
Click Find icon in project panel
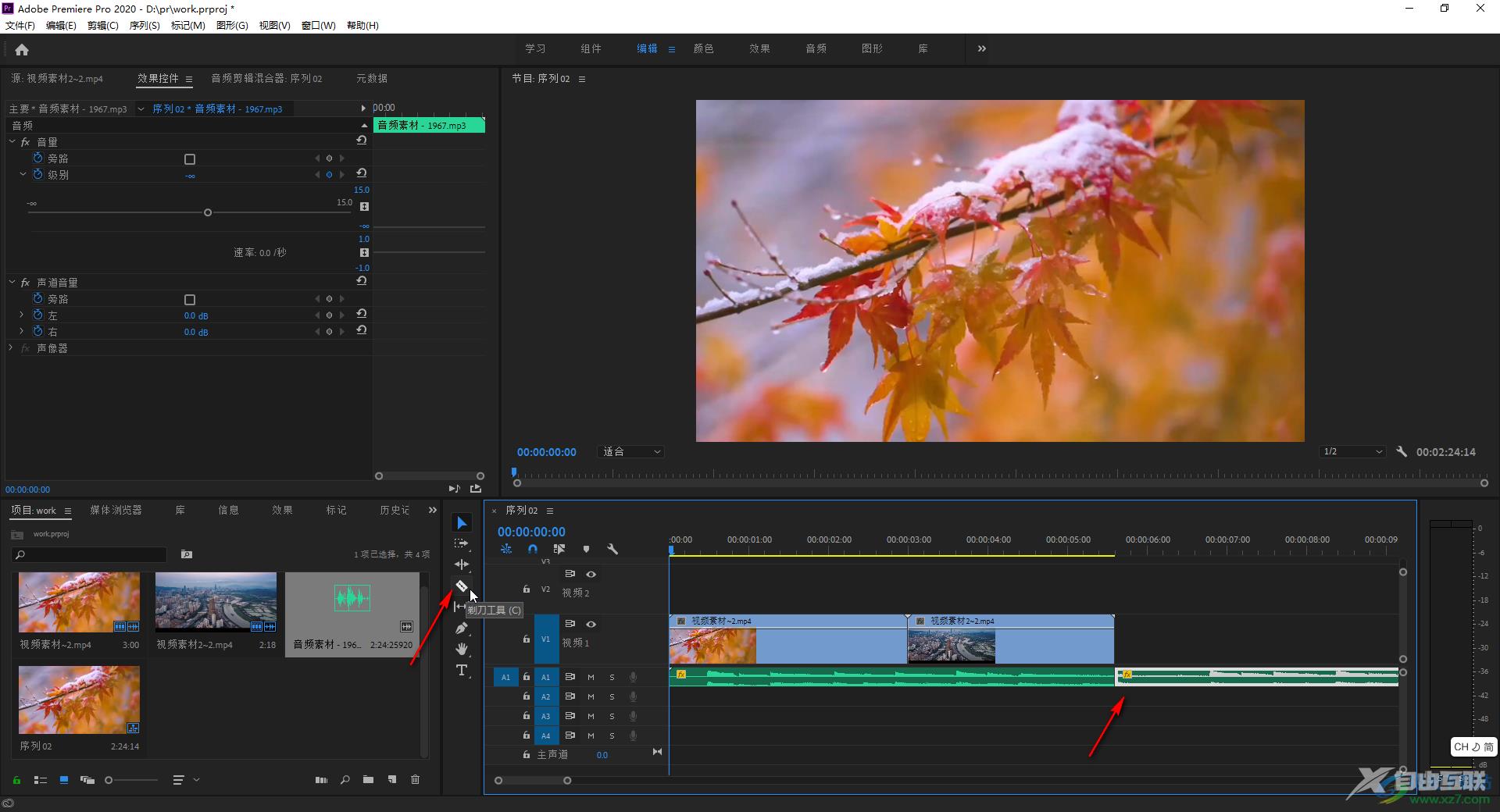pyautogui.click(x=345, y=779)
